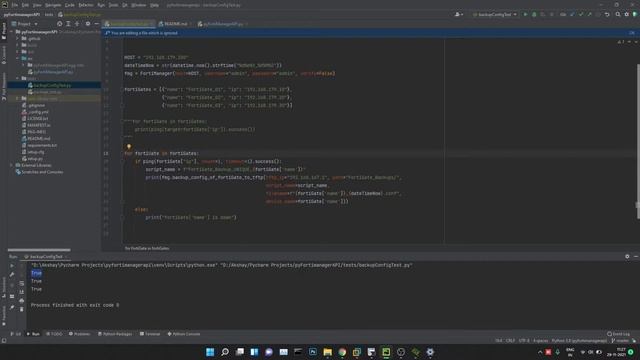Viewport: 640px width, 360px height.
Task: Toggle soft-wrap icon in Run panel
Action: [x=22, y=283]
